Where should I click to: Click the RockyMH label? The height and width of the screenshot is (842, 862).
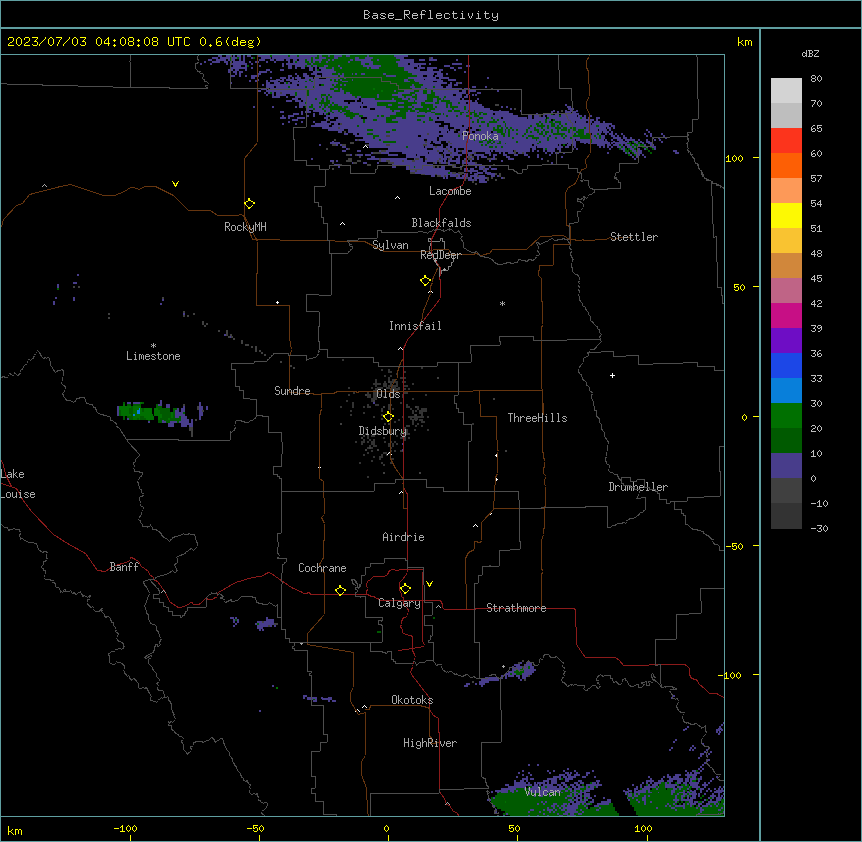click(245, 227)
